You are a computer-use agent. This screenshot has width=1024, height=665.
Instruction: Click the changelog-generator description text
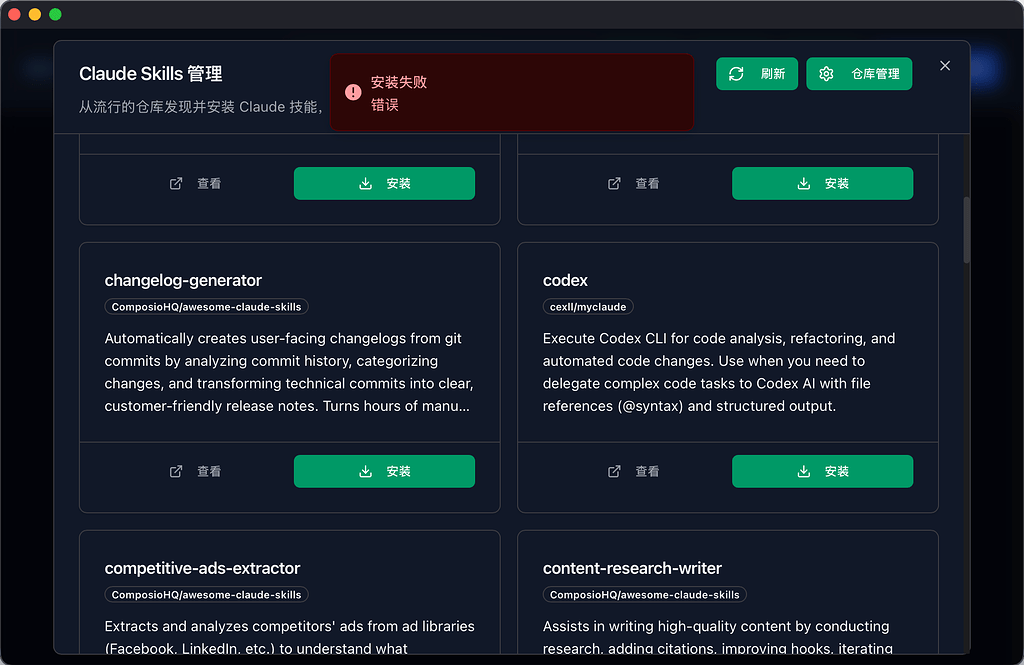pyautogui.click(x=289, y=372)
